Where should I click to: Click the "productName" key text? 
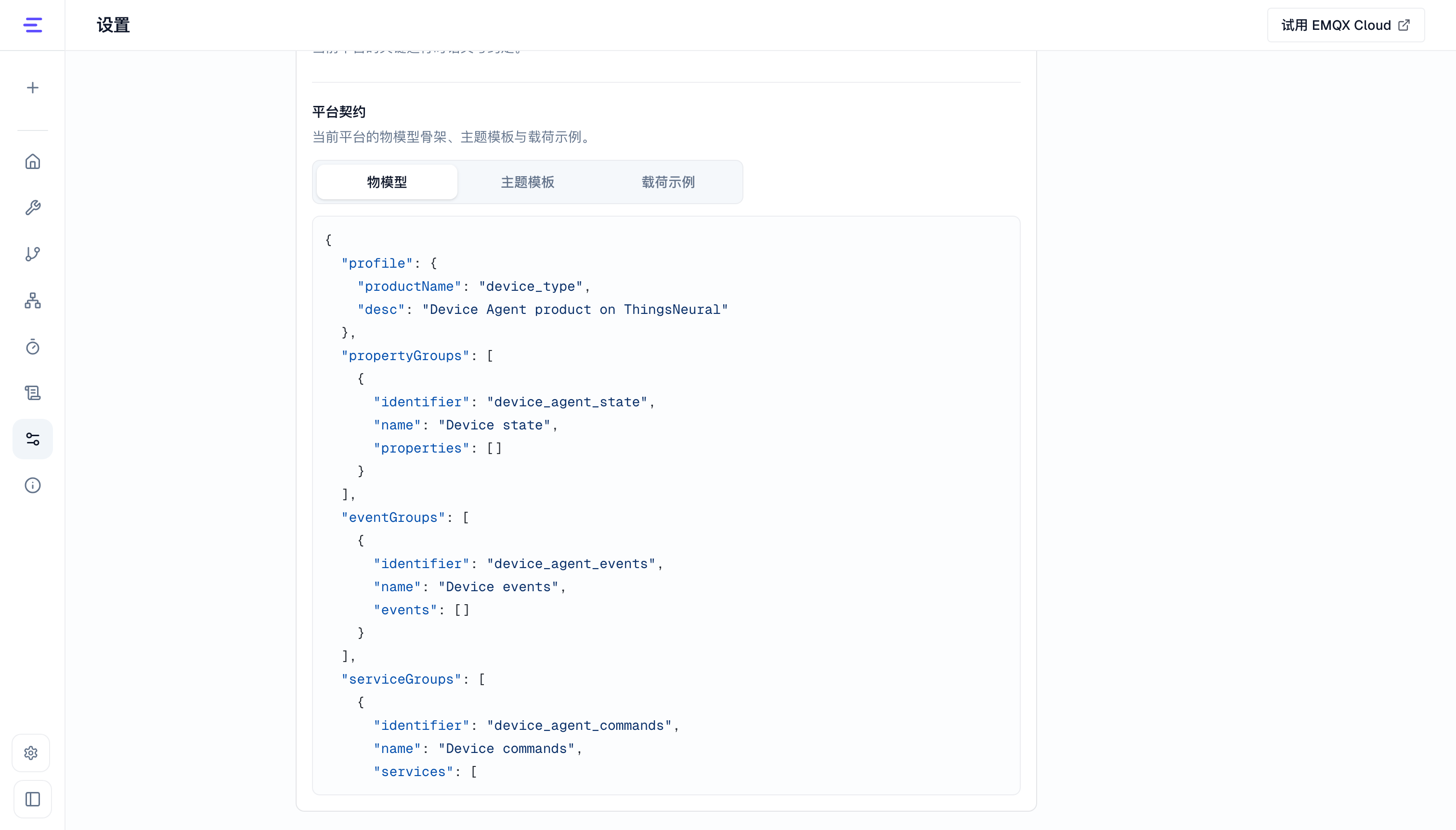[x=409, y=286]
